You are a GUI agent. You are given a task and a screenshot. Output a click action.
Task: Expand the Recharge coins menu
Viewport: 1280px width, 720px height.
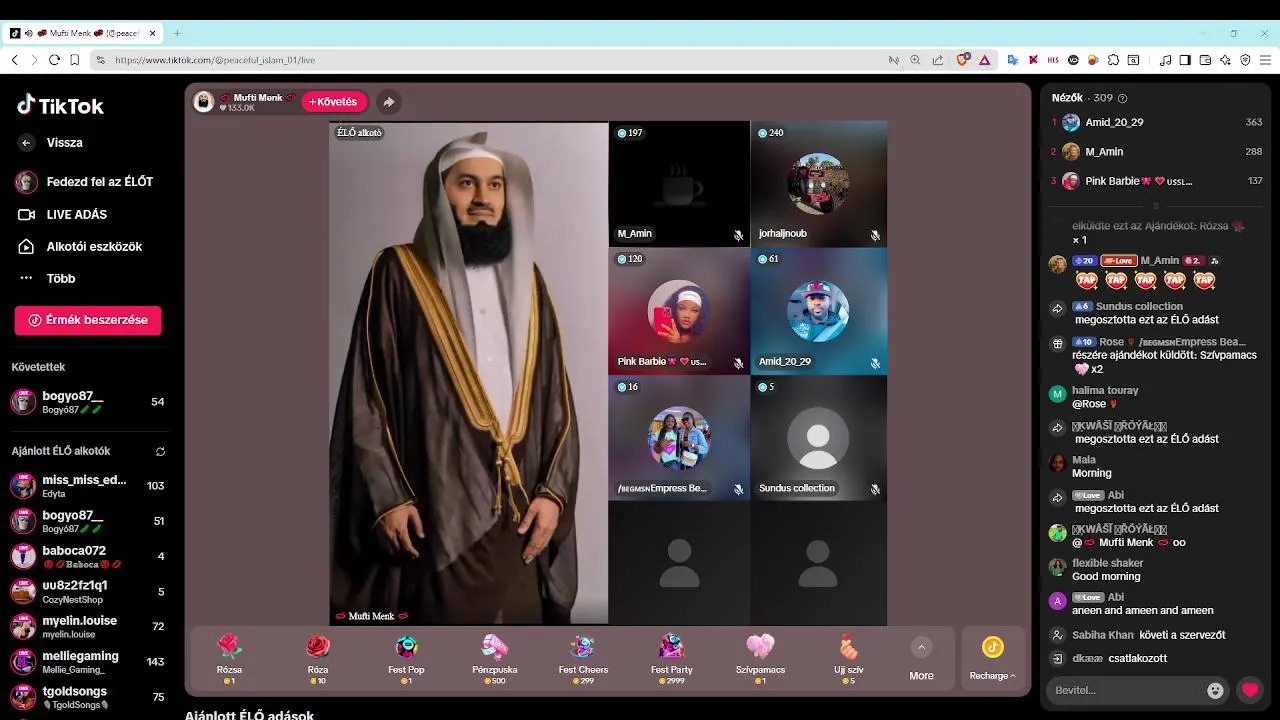pos(993,658)
